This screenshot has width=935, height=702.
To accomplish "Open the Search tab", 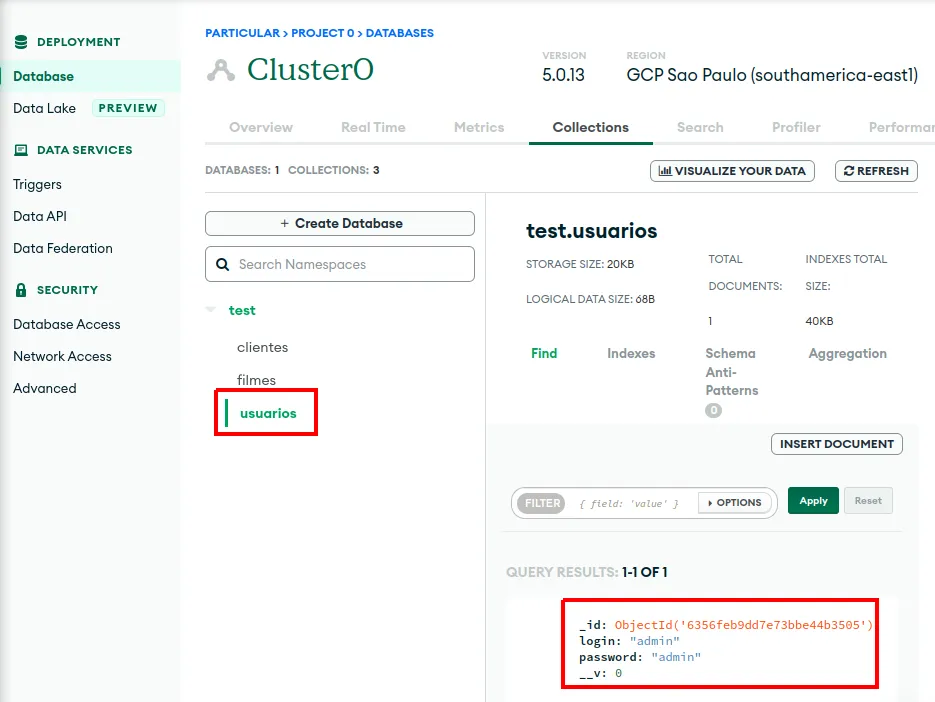I will coord(700,127).
